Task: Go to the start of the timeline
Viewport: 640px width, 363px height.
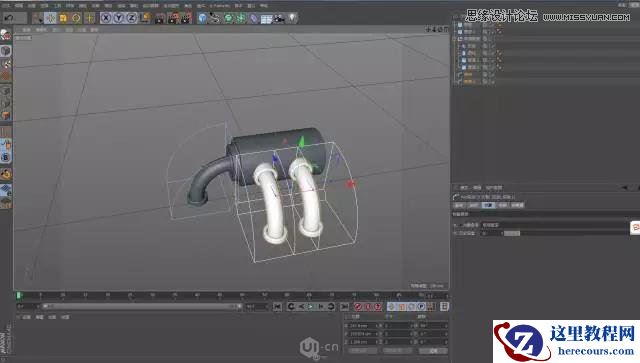Action: [x=277, y=306]
